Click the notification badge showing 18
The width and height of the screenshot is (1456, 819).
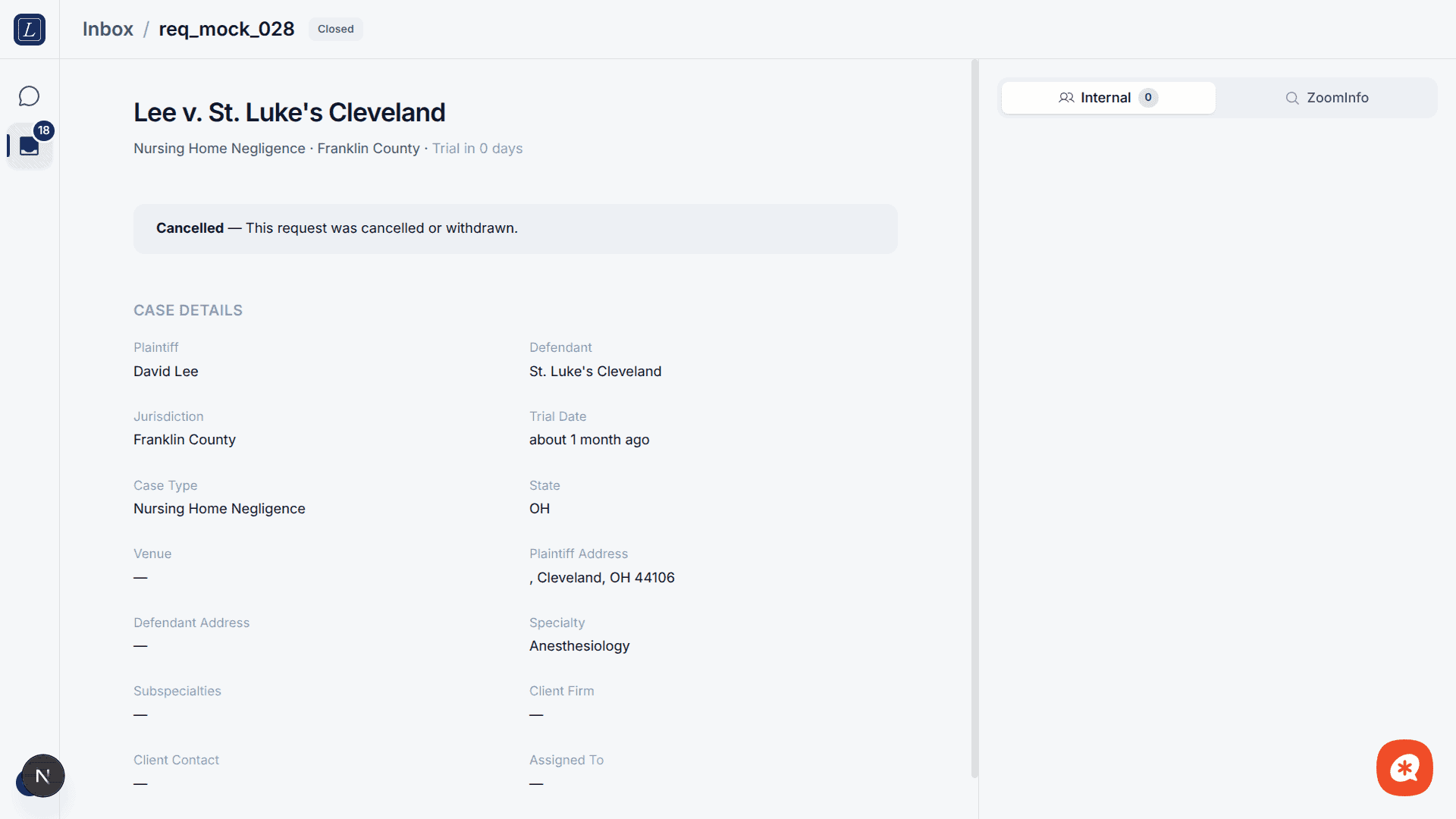pyautogui.click(x=44, y=130)
